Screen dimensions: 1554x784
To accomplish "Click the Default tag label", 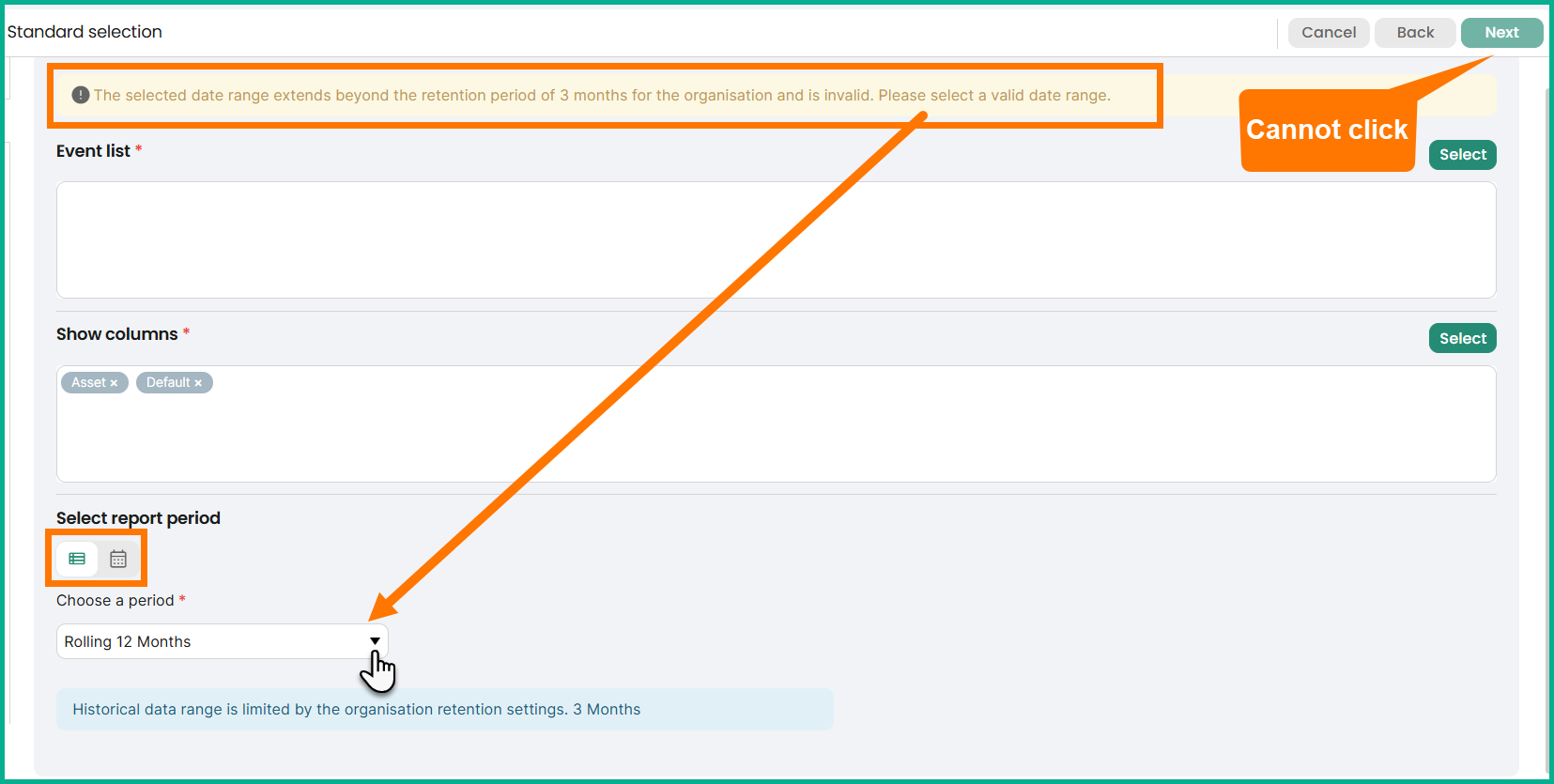I will click(168, 383).
